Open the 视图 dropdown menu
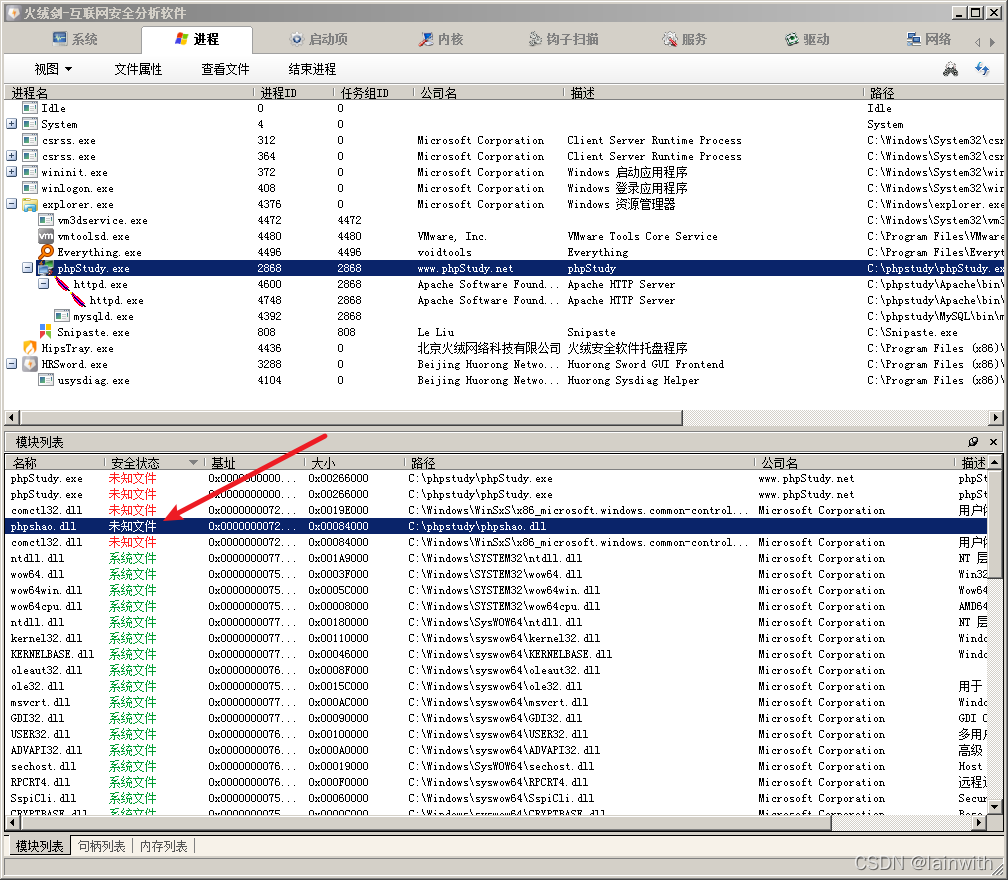 [53, 69]
